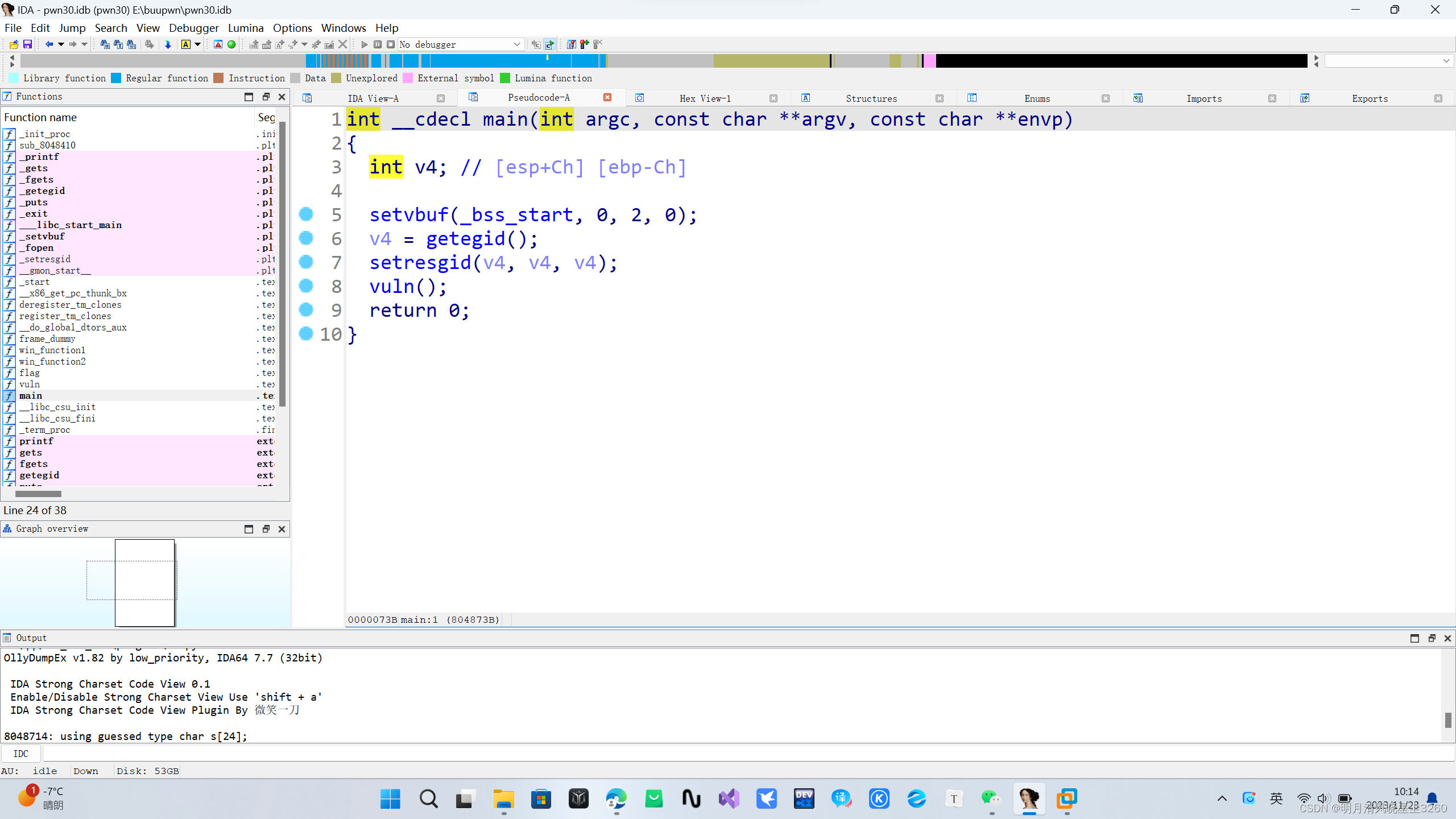Viewport: 1456px width, 819px height.
Task: Jump back using the navigation arrow
Action: [x=50, y=44]
